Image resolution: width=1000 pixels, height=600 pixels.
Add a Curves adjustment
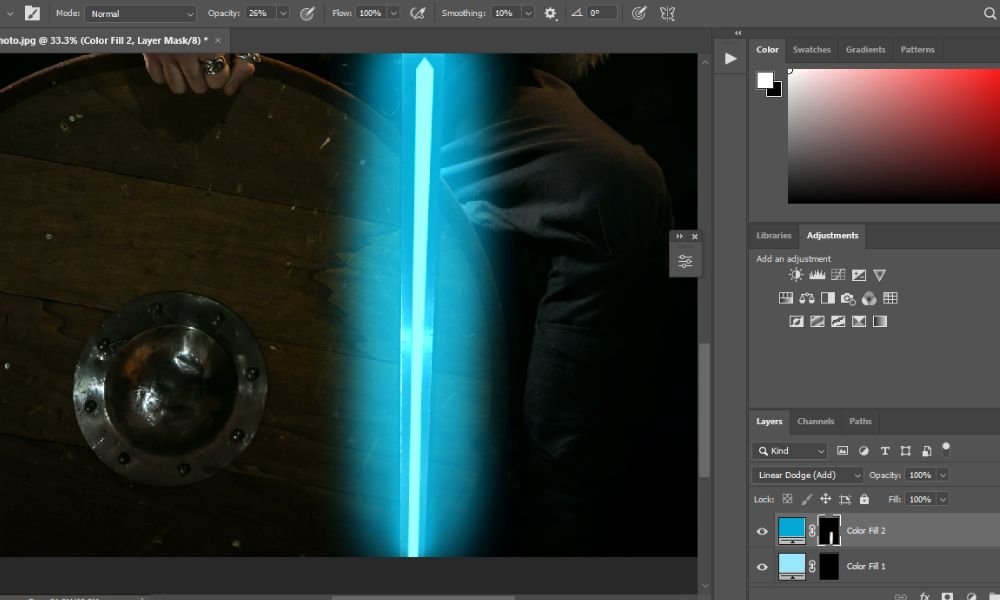tap(838, 275)
